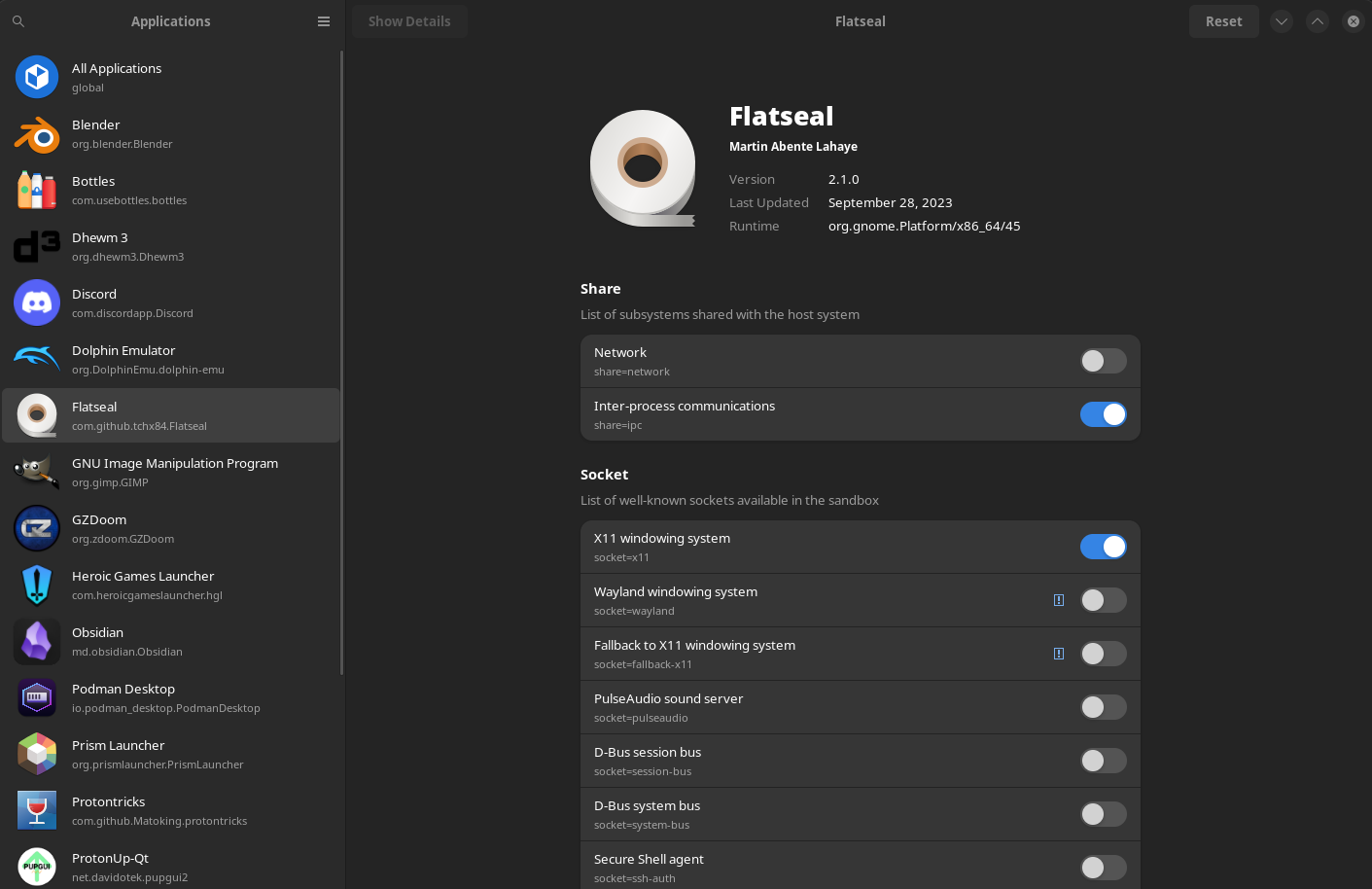Click the GZDoom app icon
1372x889 pixels.
point(37,528)
